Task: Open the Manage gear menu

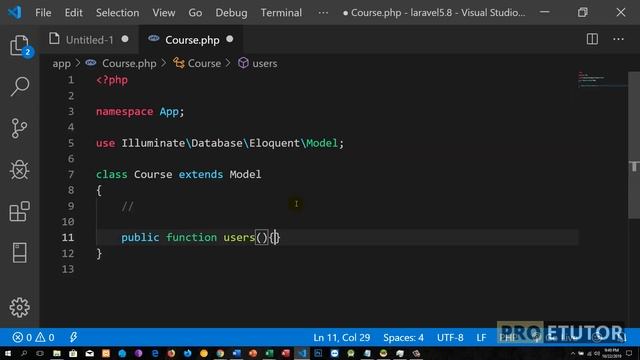Action: pyautogui.click(x=19, y=307)
